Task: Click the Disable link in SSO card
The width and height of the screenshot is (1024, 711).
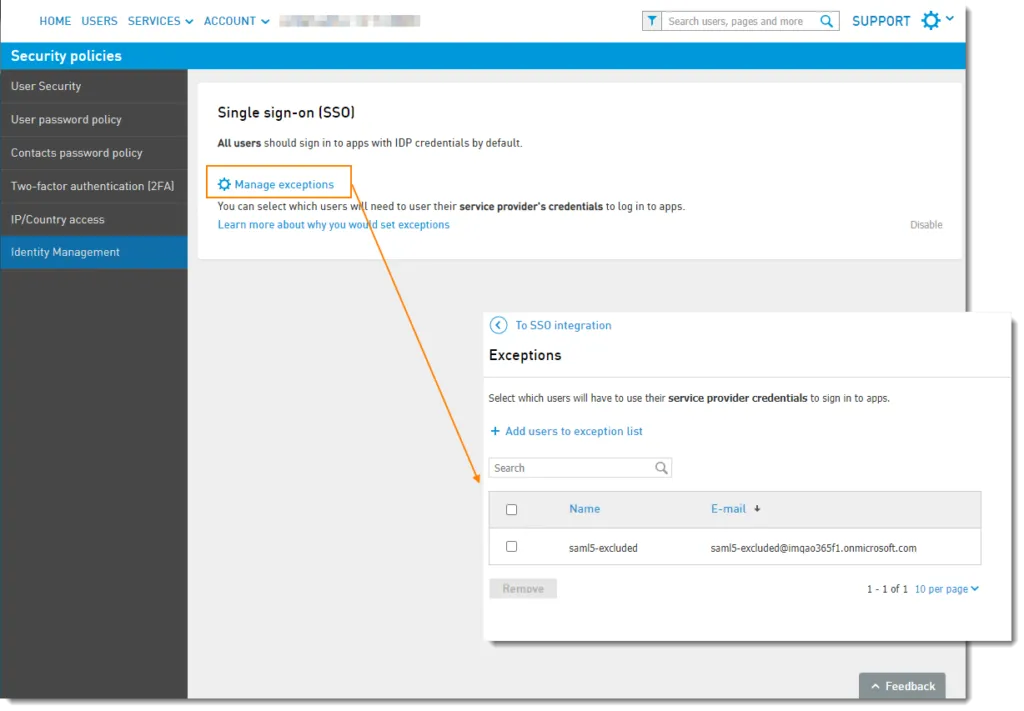Action: pos(926,225)
